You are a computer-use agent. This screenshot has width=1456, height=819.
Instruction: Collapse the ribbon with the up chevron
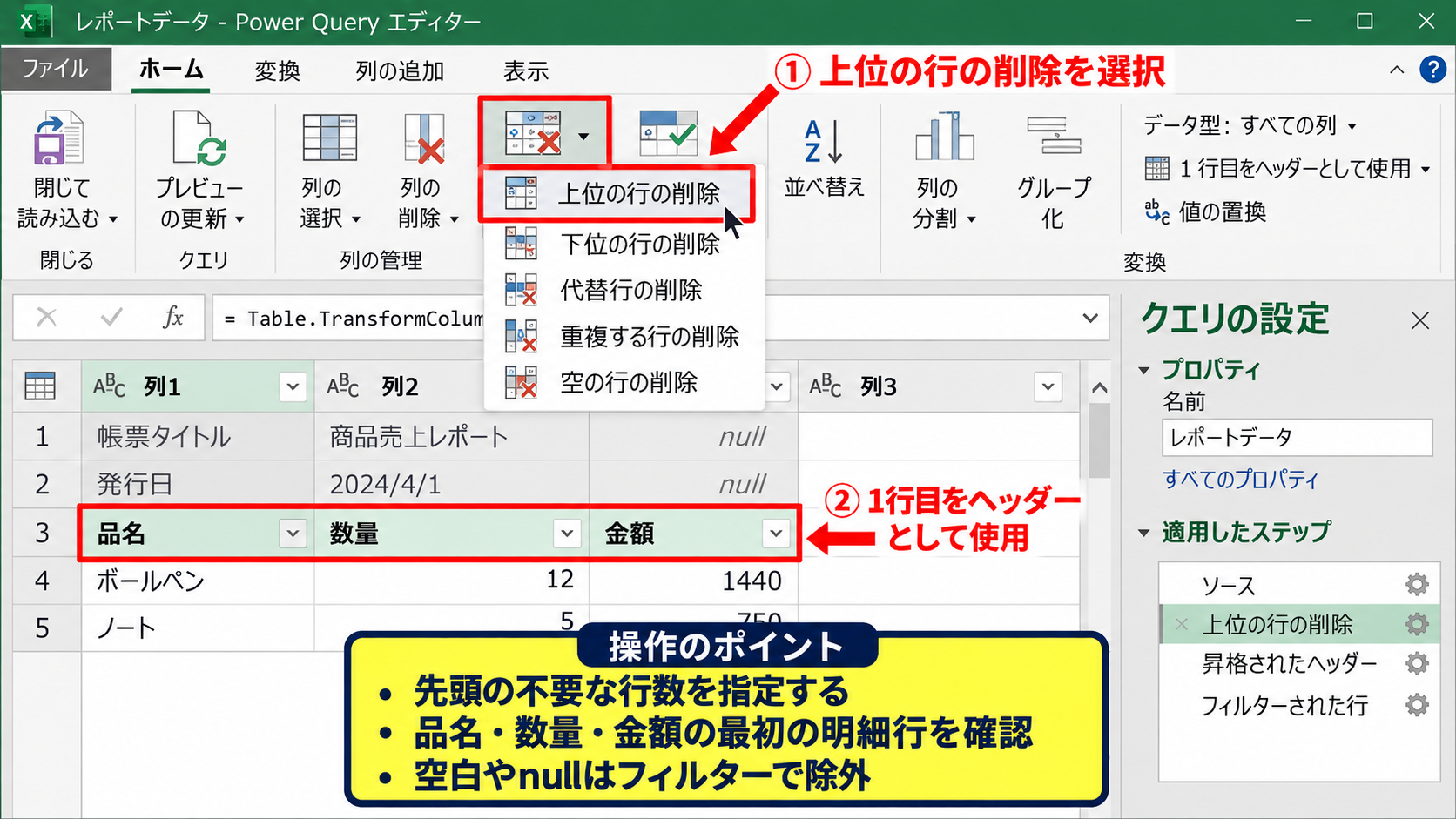pos(1397,70)
